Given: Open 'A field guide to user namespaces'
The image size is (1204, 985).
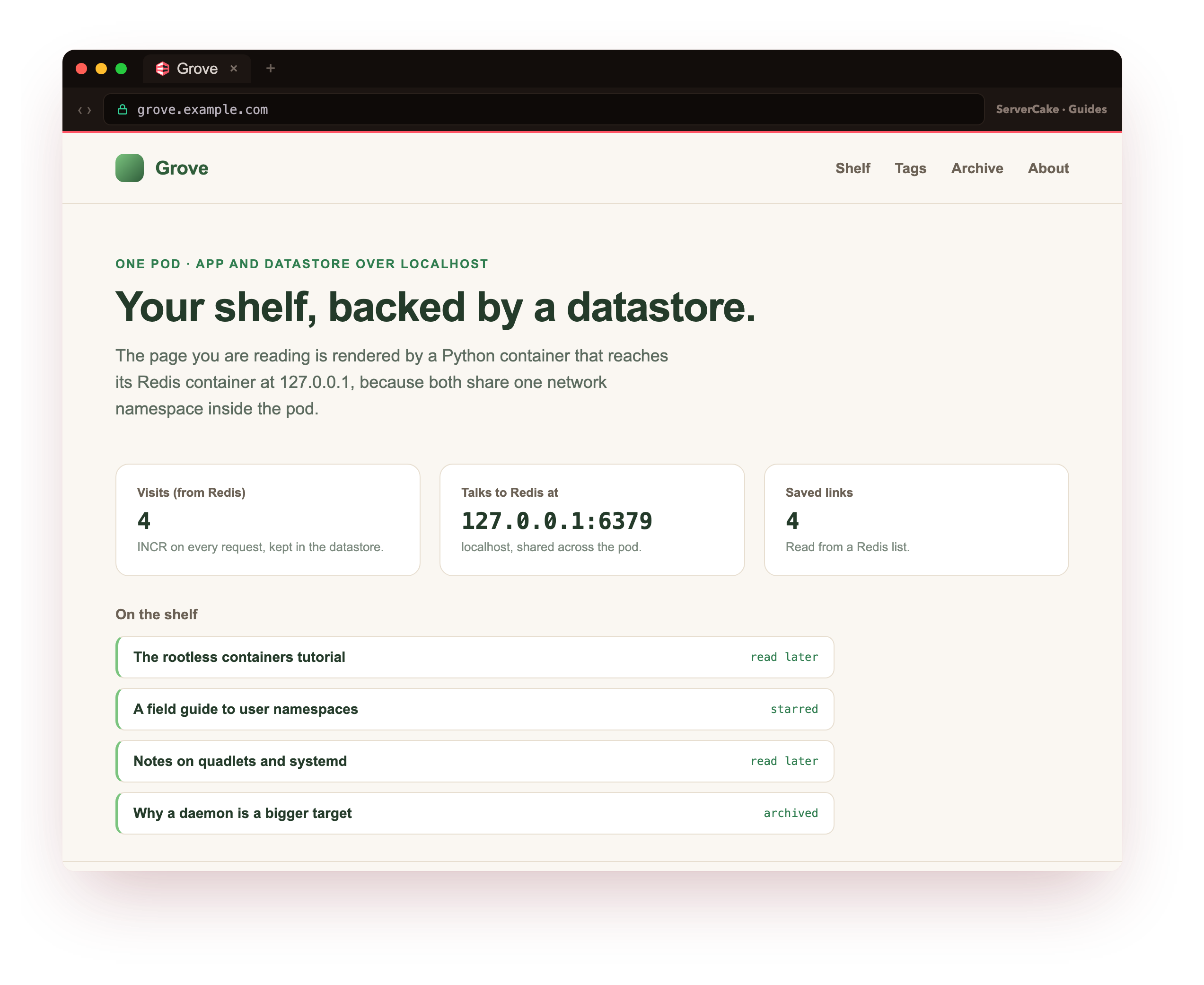Looking at the screenshot, I should pyautogui.click(x=475, y=709).
